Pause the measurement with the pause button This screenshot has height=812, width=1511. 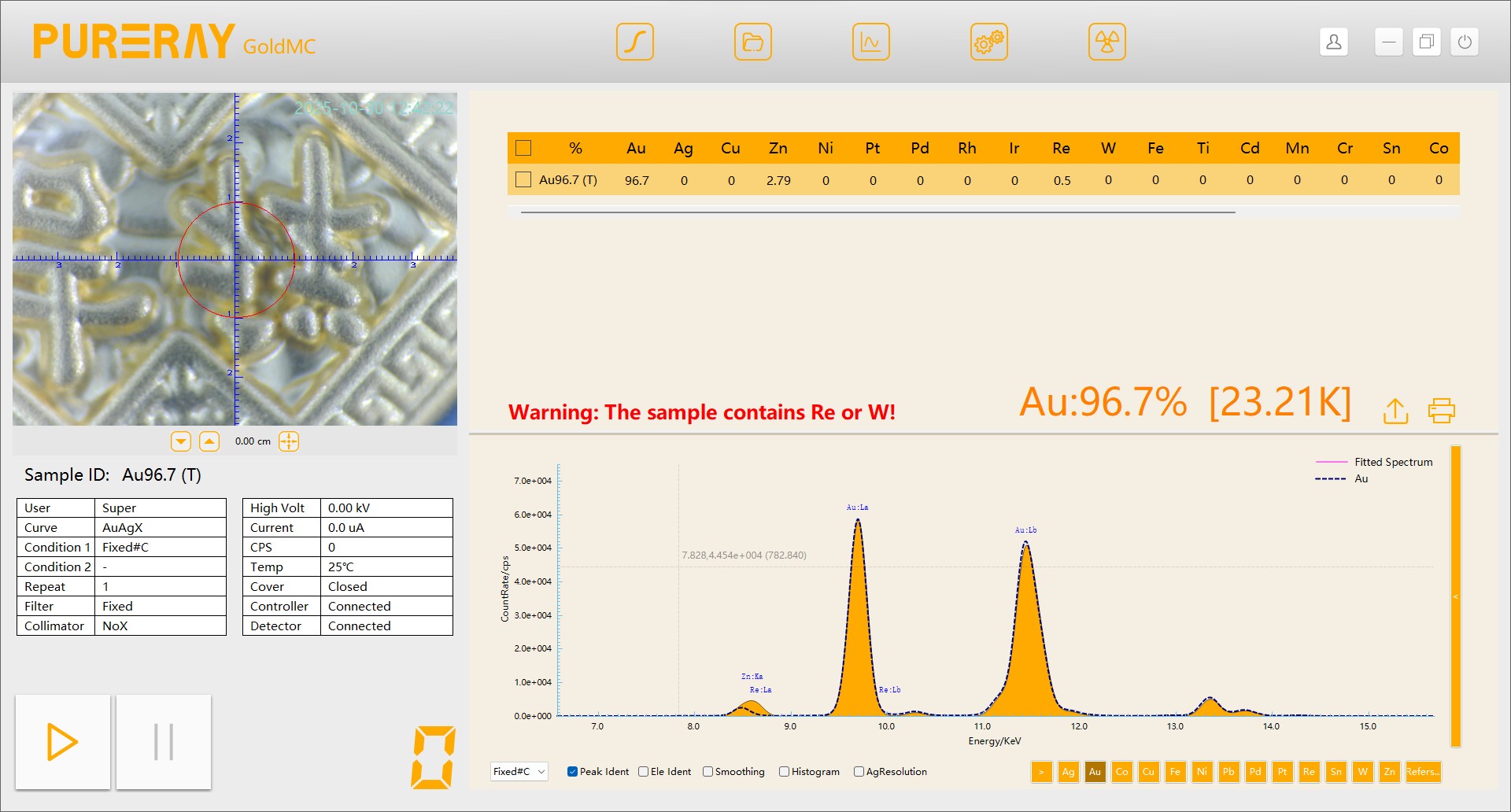click(x=164, y=741)
